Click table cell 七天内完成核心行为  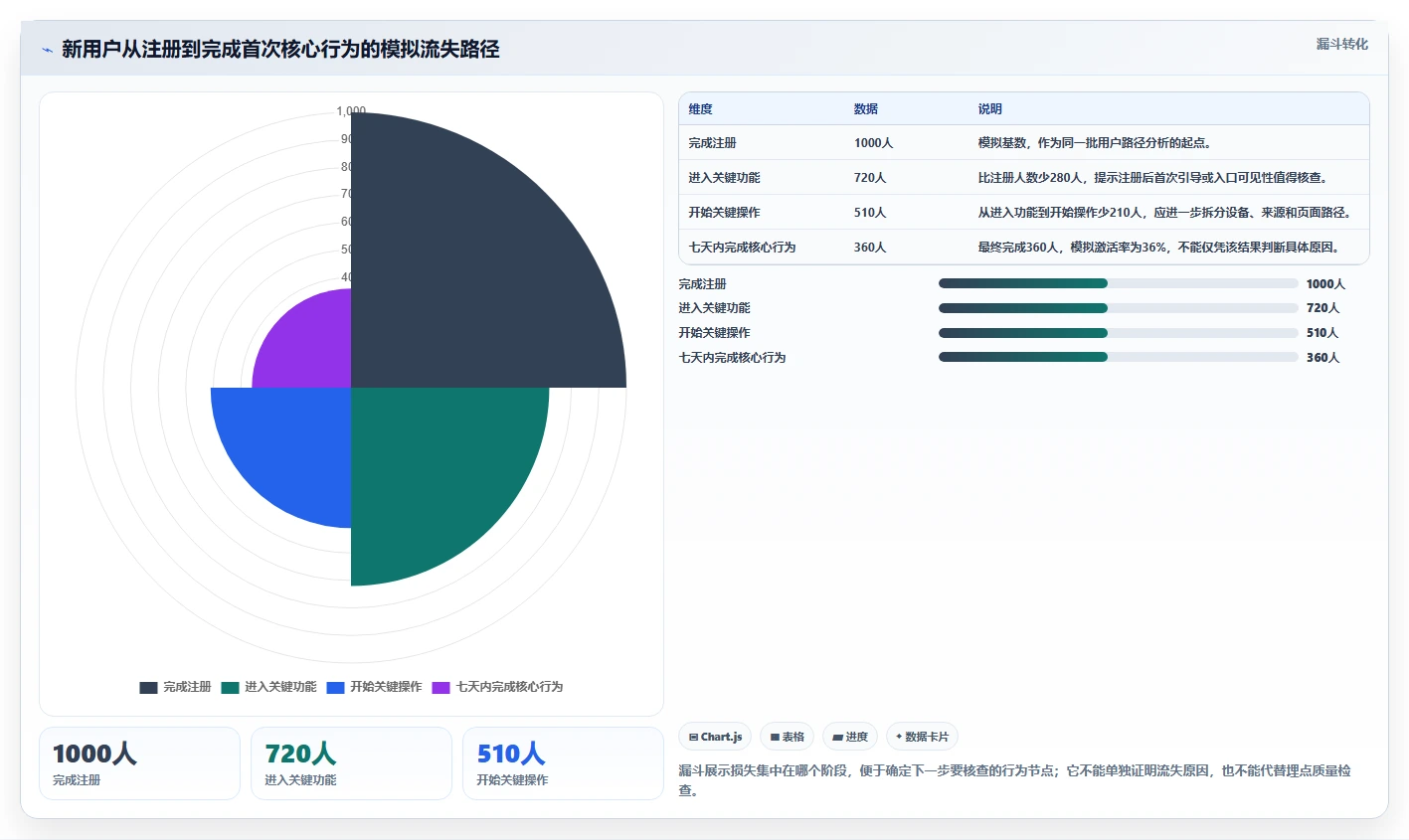(x=742, y=248)
